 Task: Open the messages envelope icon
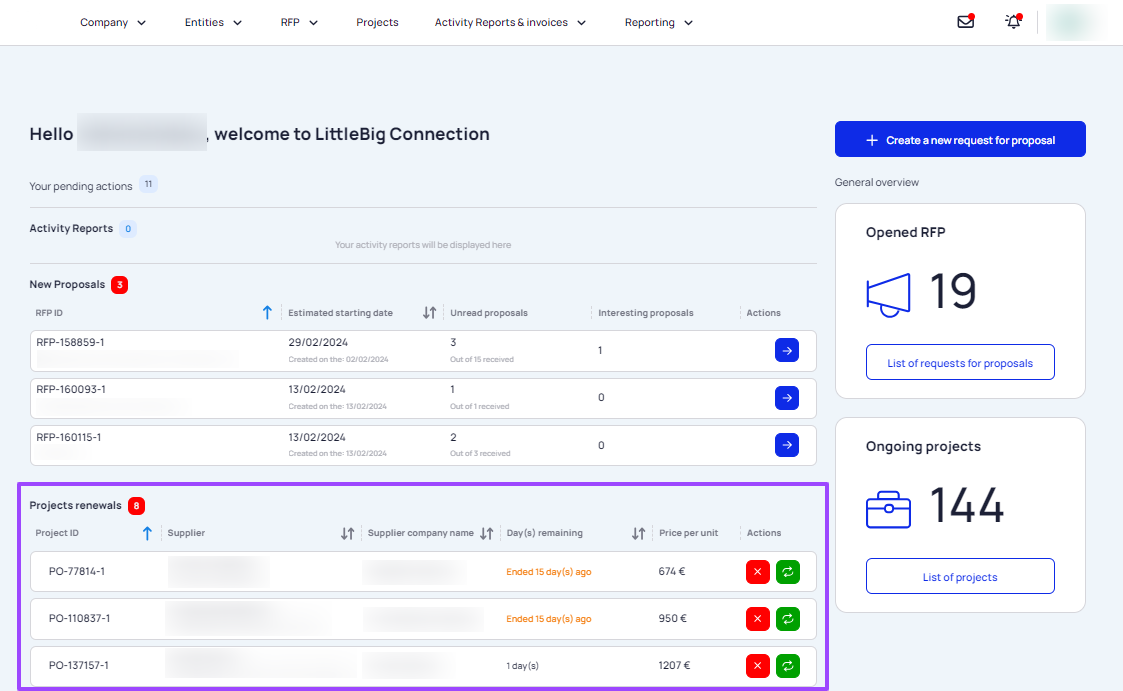[x=965, y=21]
